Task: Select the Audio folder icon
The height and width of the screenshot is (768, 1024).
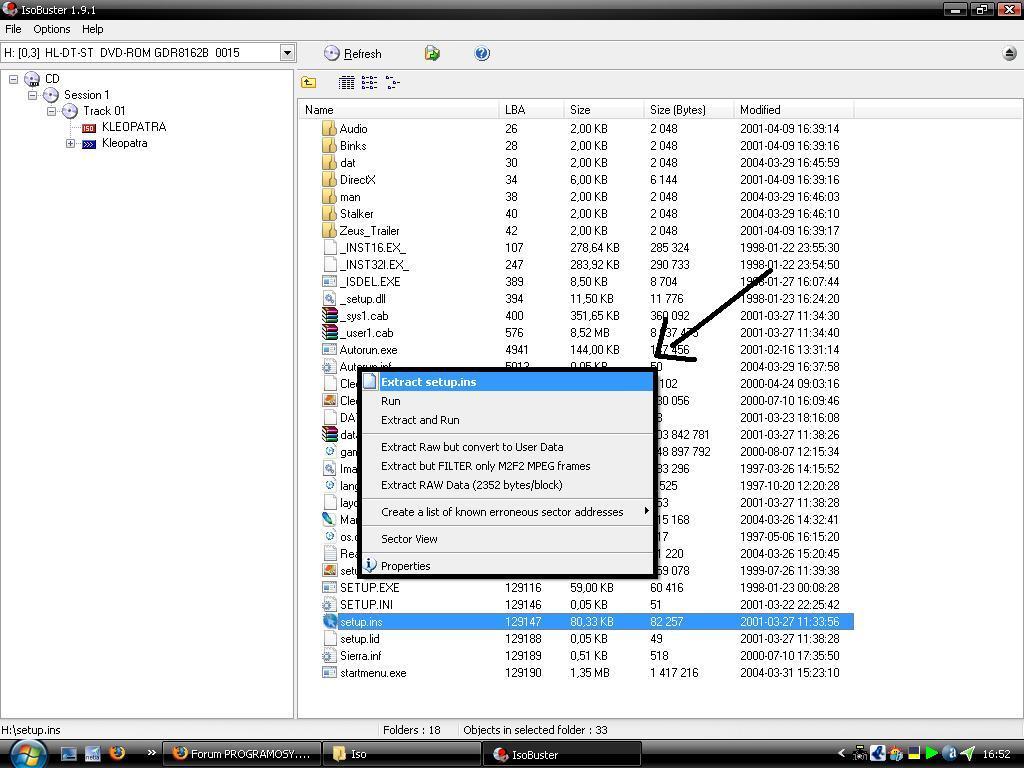Action: point(329,129)
